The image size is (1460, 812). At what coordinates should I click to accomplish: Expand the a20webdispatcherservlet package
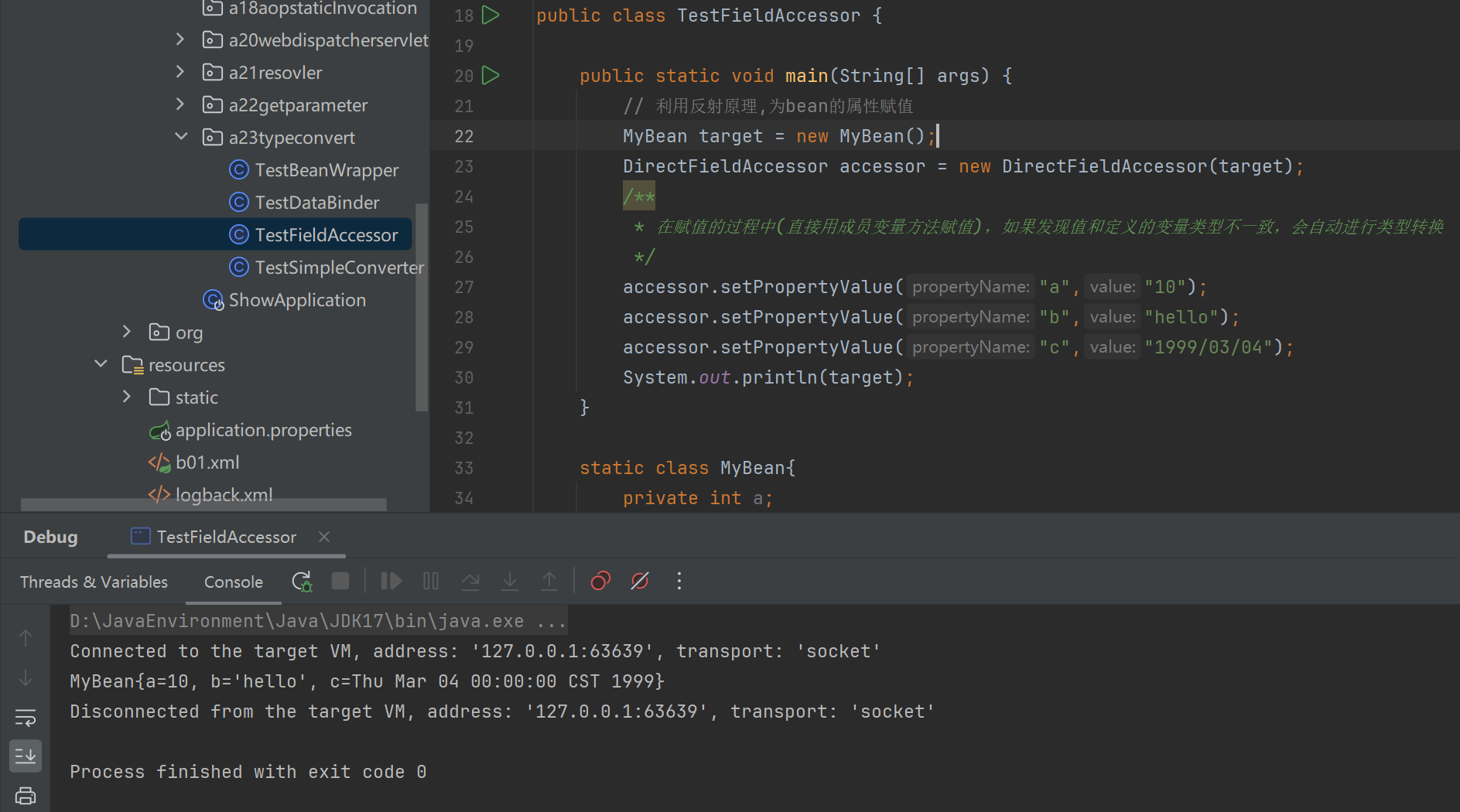click(x=180, y=39)
